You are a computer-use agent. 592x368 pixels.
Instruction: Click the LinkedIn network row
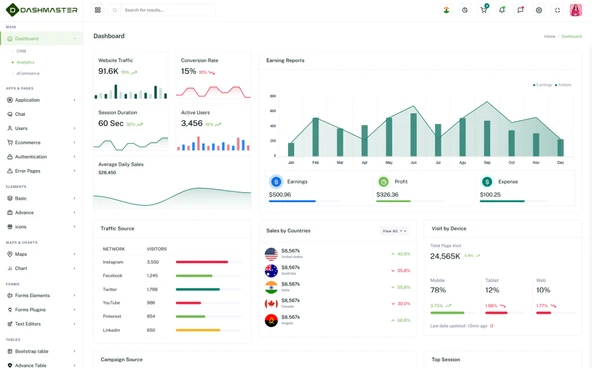tap(172, 330)
